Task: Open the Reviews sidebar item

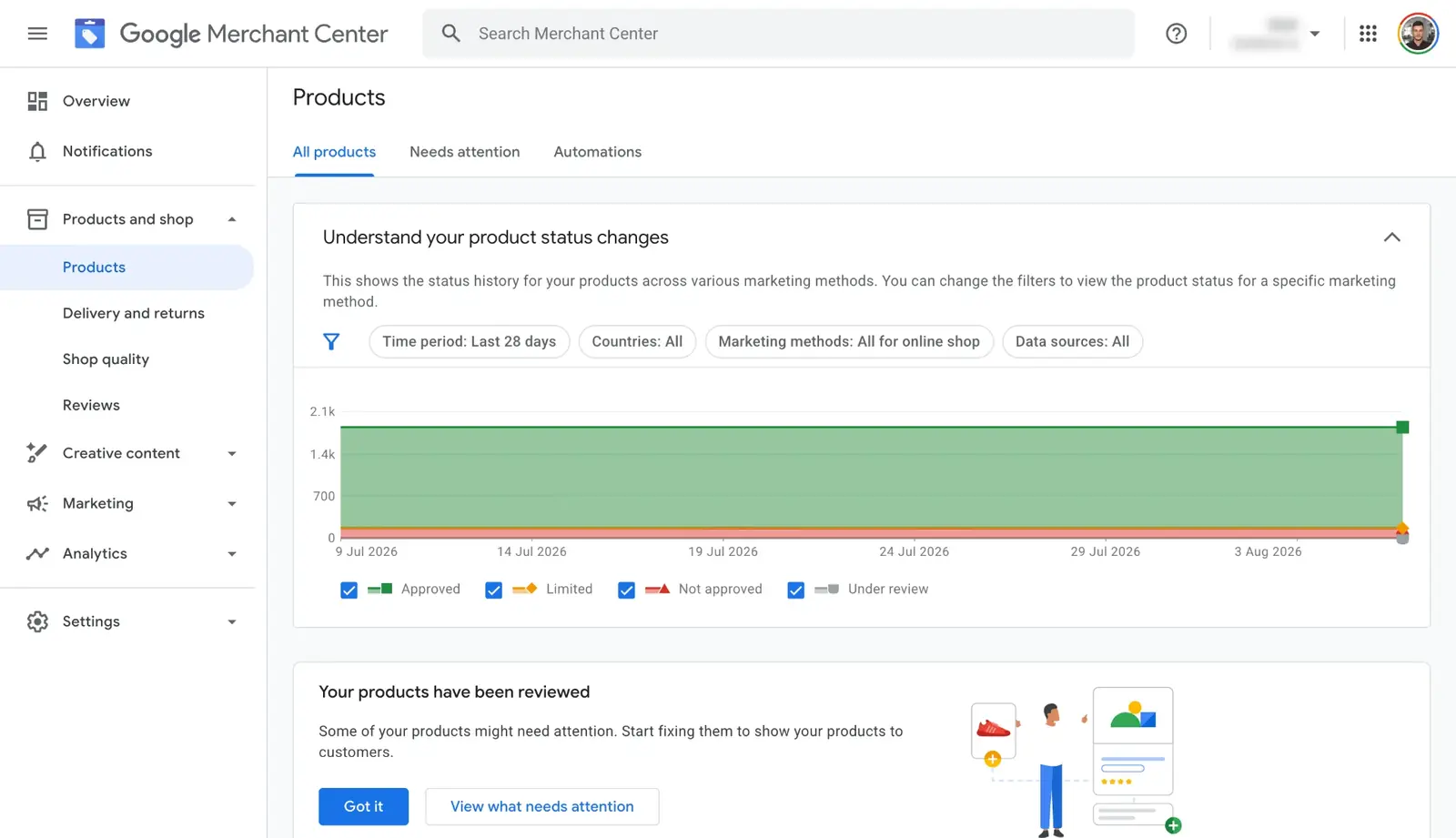Action: coord(91,405)
